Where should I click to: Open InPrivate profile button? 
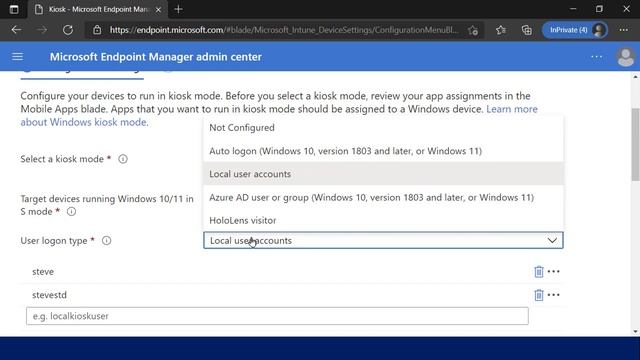(x=575, y=30)
